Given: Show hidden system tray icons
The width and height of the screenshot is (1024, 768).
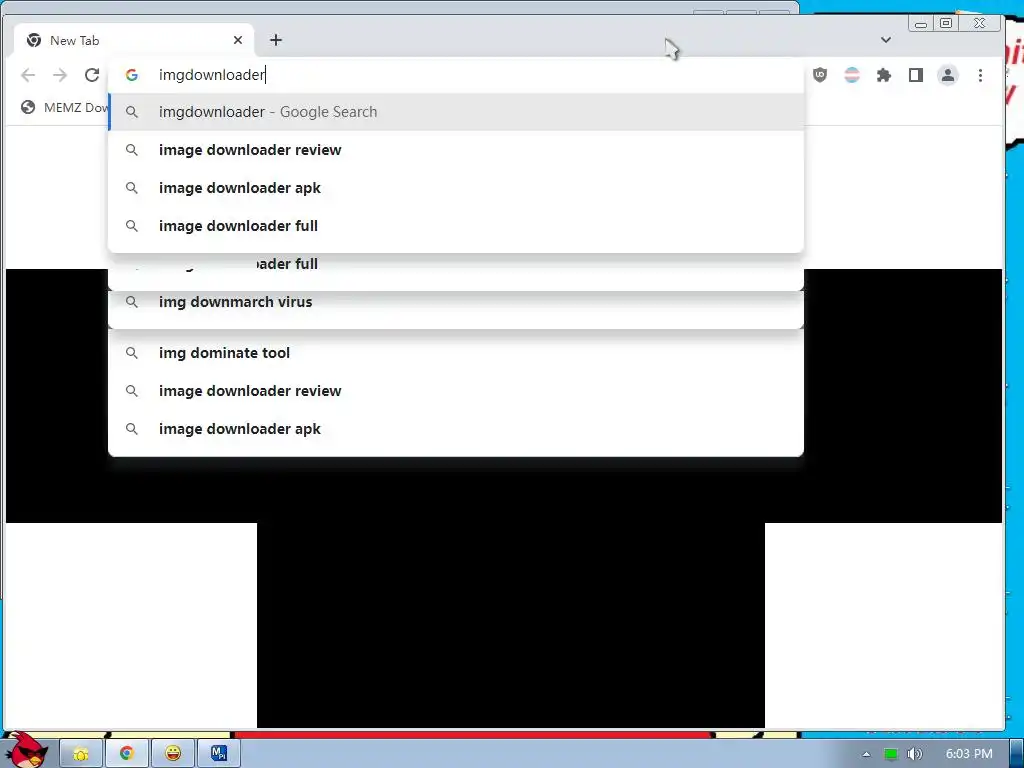Looking at the screenshot, I should [x=866, y=754].
